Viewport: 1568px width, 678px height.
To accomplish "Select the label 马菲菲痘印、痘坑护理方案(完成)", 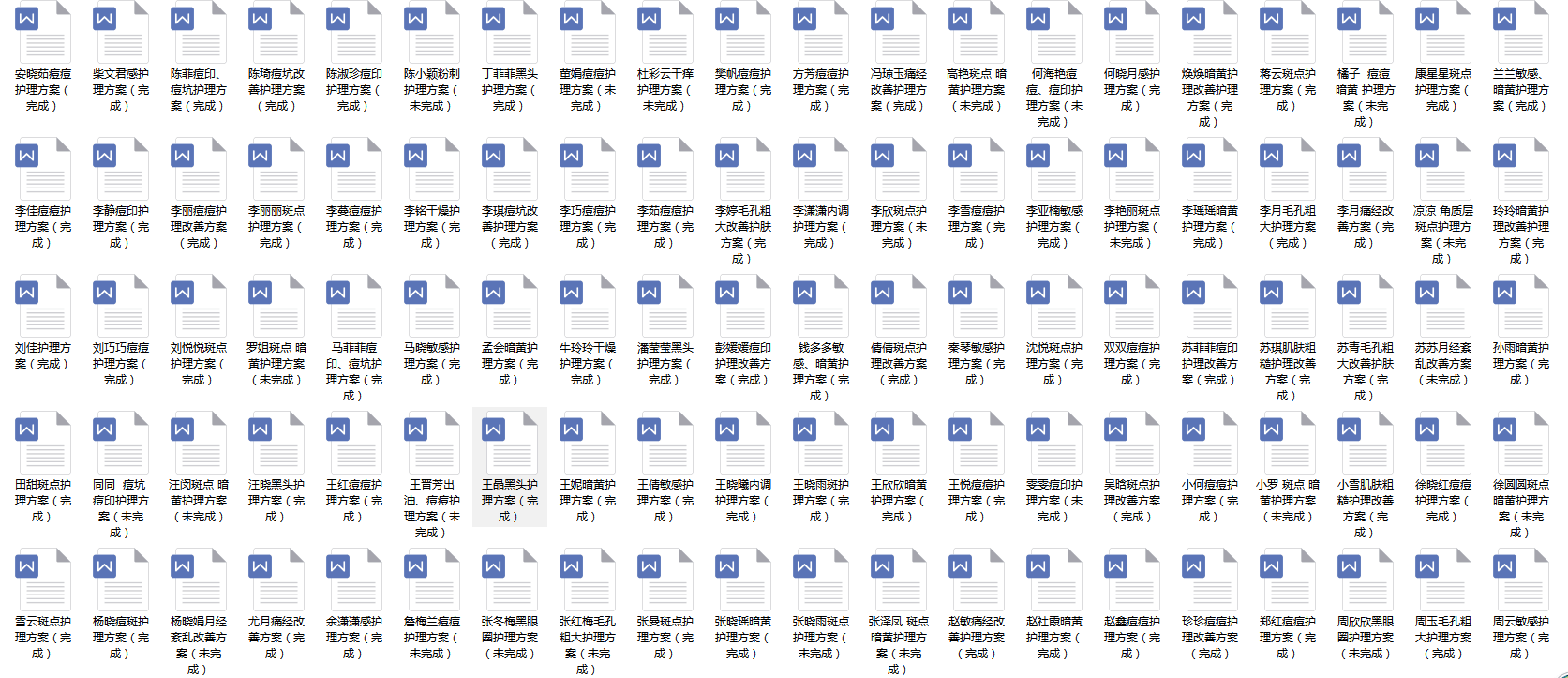I will tap(353, 371).
